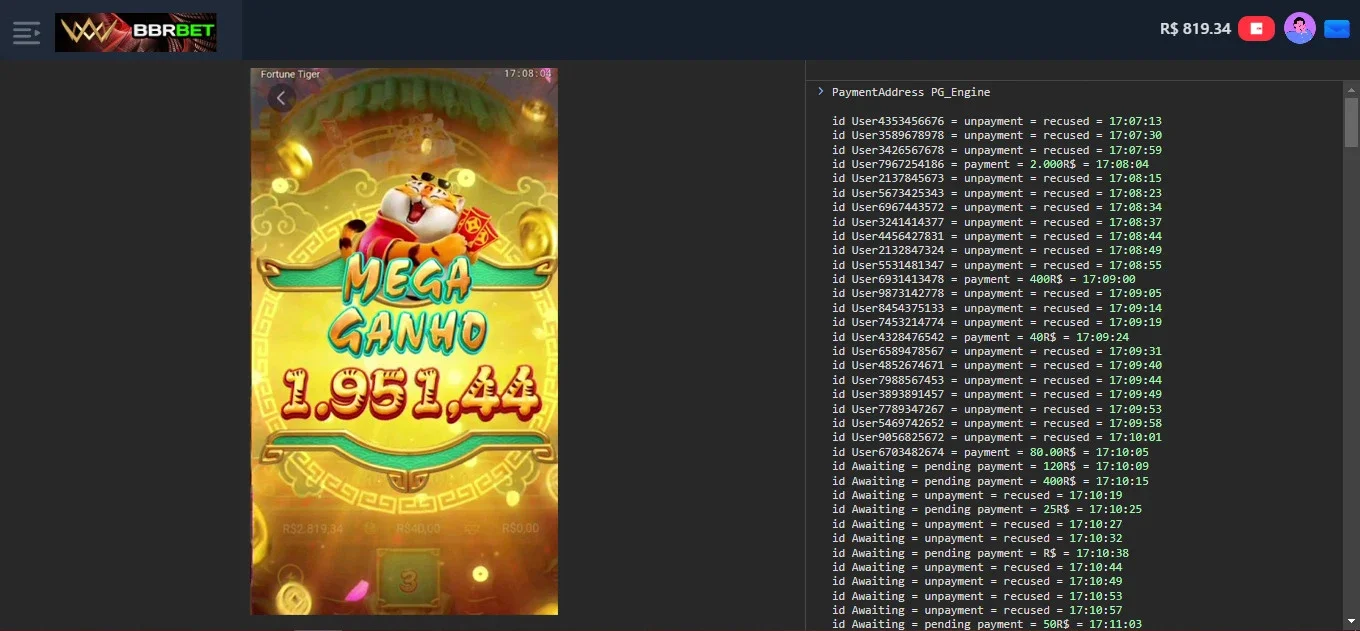Select log line for User5469742652
The height and width of the screenshot is (631, 1360).
(997, 423)
